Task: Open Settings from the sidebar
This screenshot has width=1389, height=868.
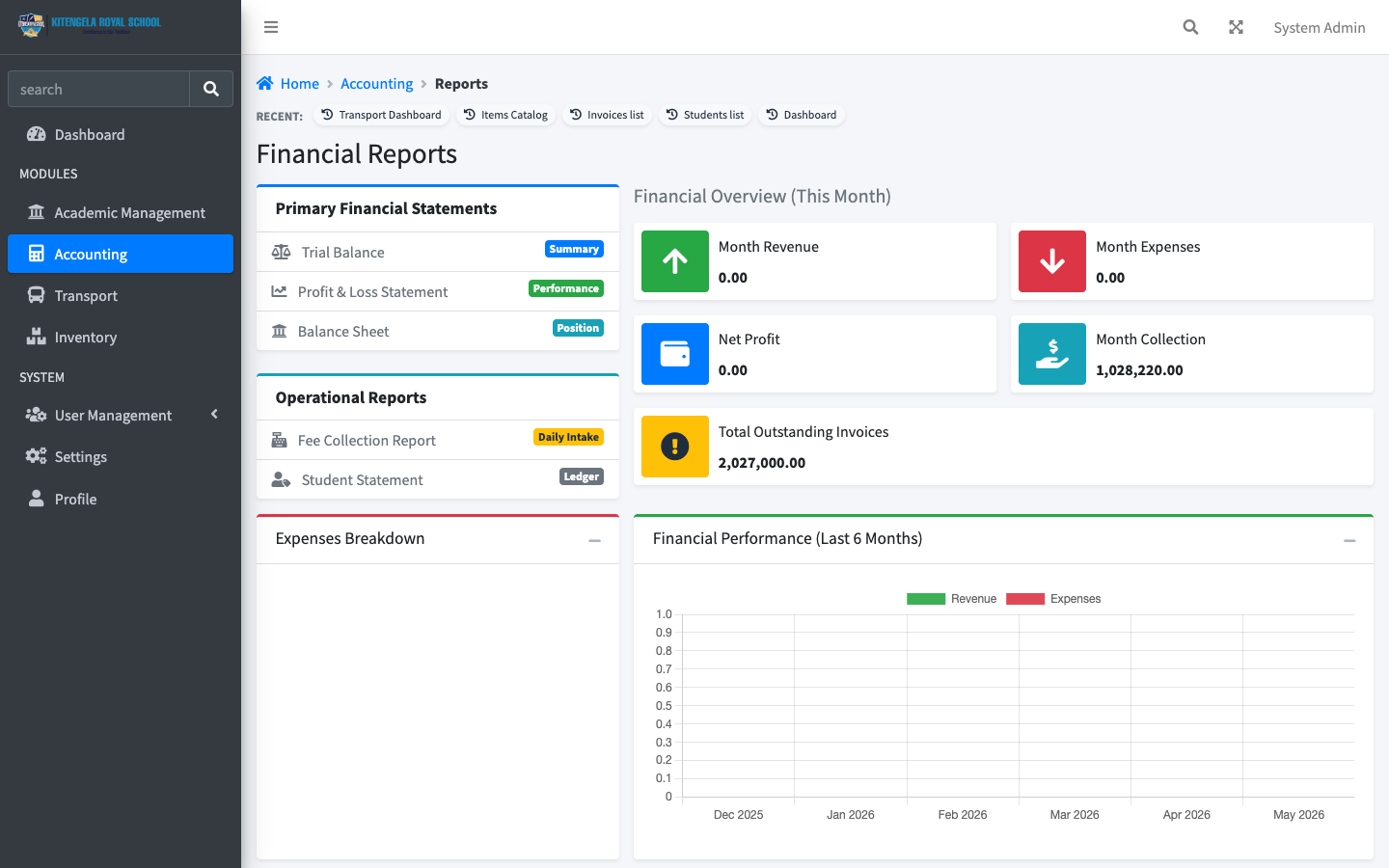Action: [x=121, y=456]
